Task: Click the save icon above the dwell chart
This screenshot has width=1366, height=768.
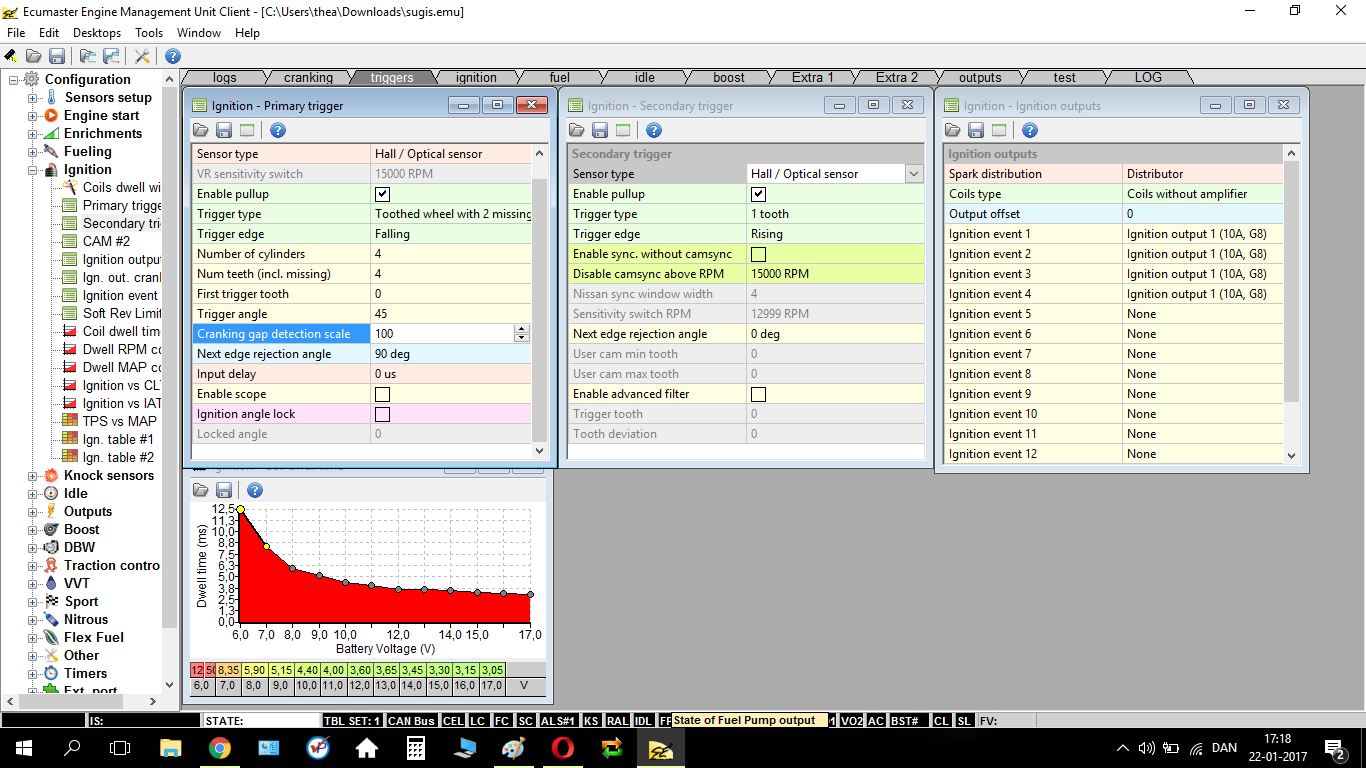Action: coord(224,490)
